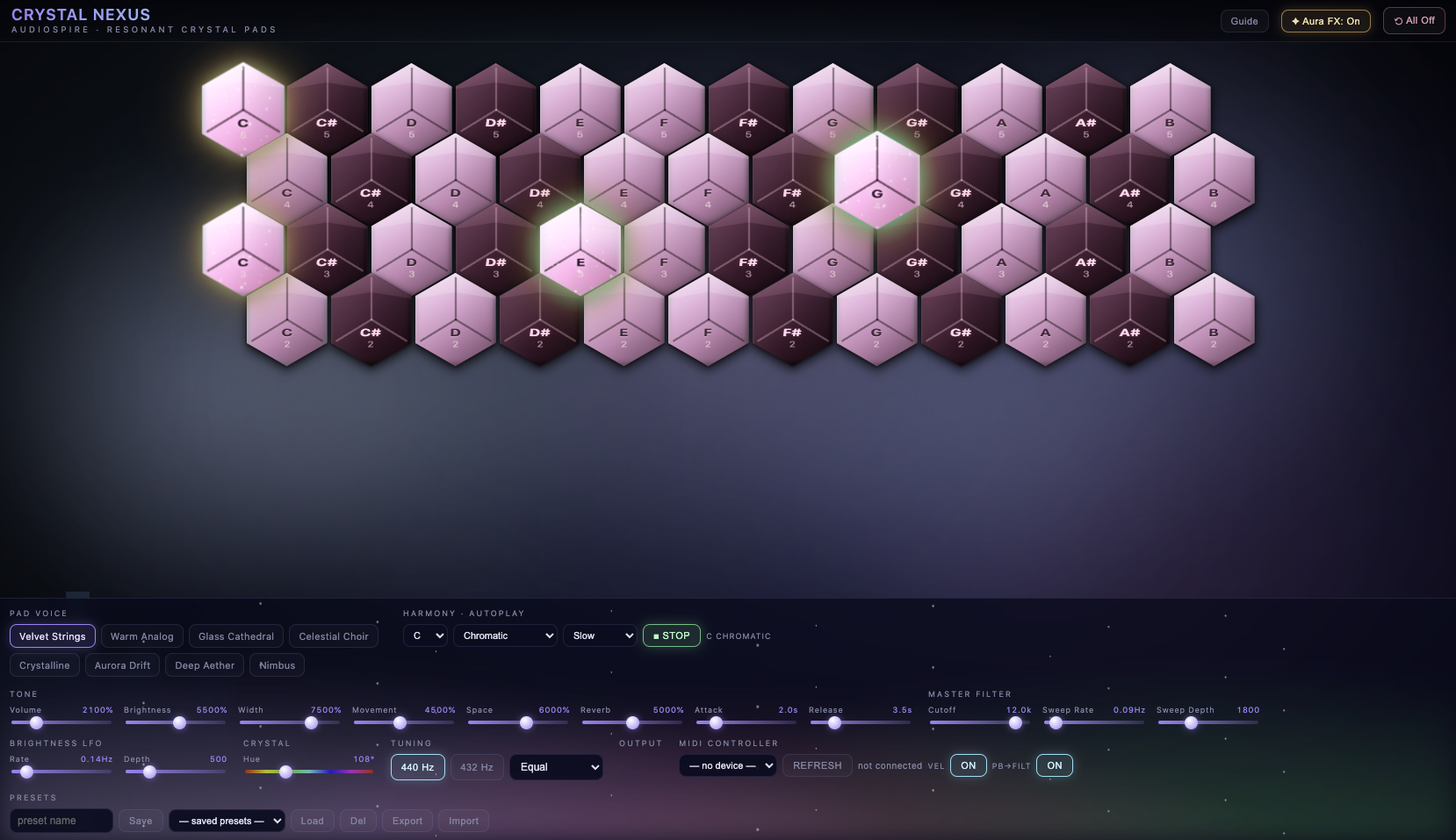Load the selected preset
Image resolution: width=1456 pixels, height=840 pixels.
[x=313, y=821]
